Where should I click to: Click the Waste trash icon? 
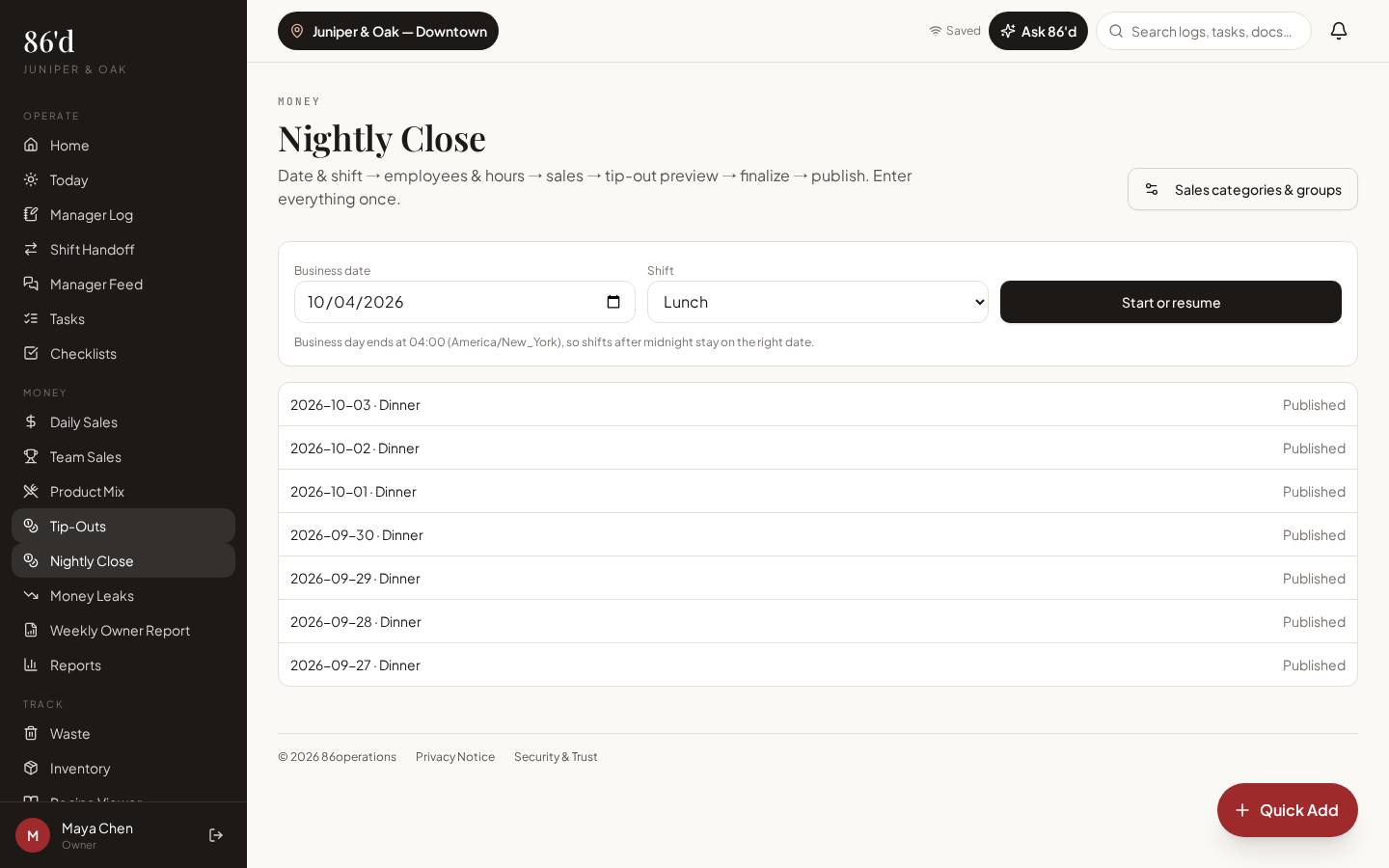[31, 733]
